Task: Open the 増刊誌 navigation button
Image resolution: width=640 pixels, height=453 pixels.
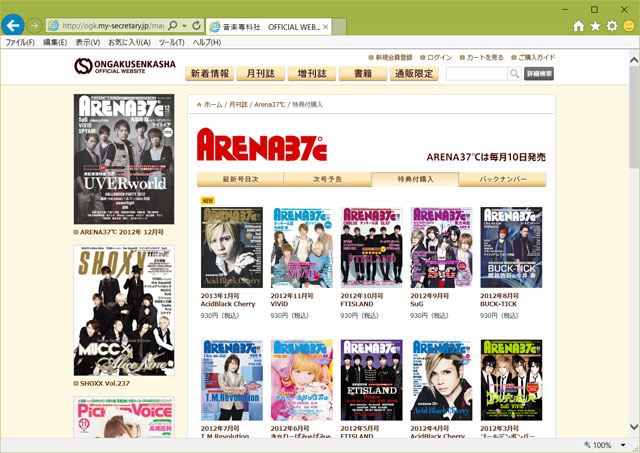Action: pos(312,73)
